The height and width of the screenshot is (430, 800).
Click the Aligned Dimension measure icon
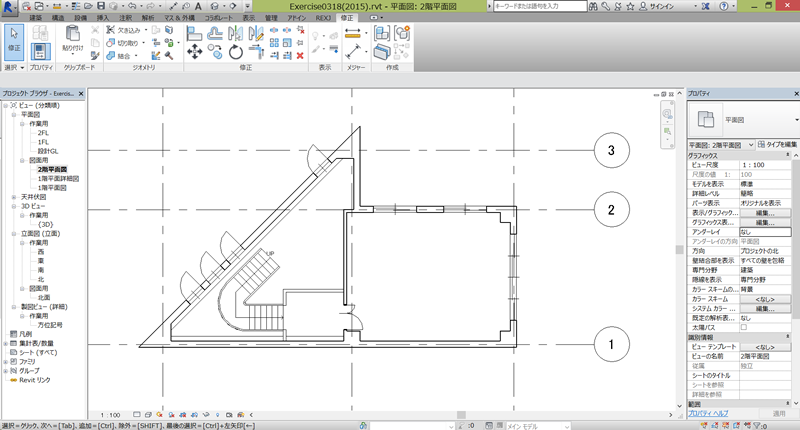click(353, 33)
